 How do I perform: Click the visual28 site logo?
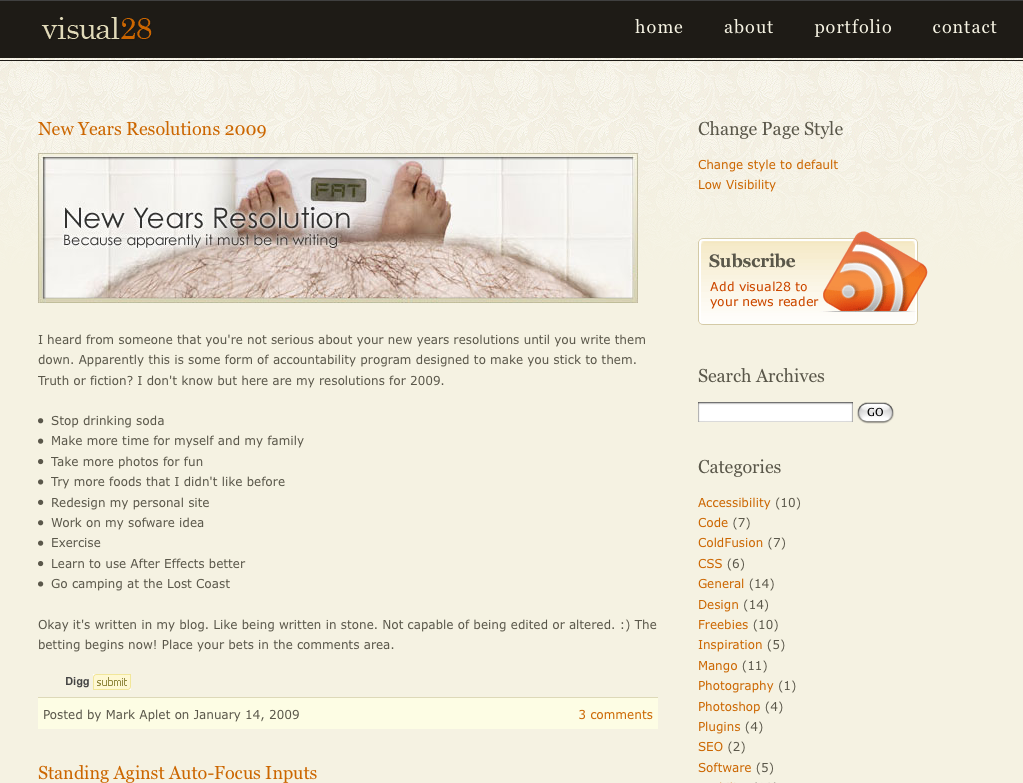point(97,29)
